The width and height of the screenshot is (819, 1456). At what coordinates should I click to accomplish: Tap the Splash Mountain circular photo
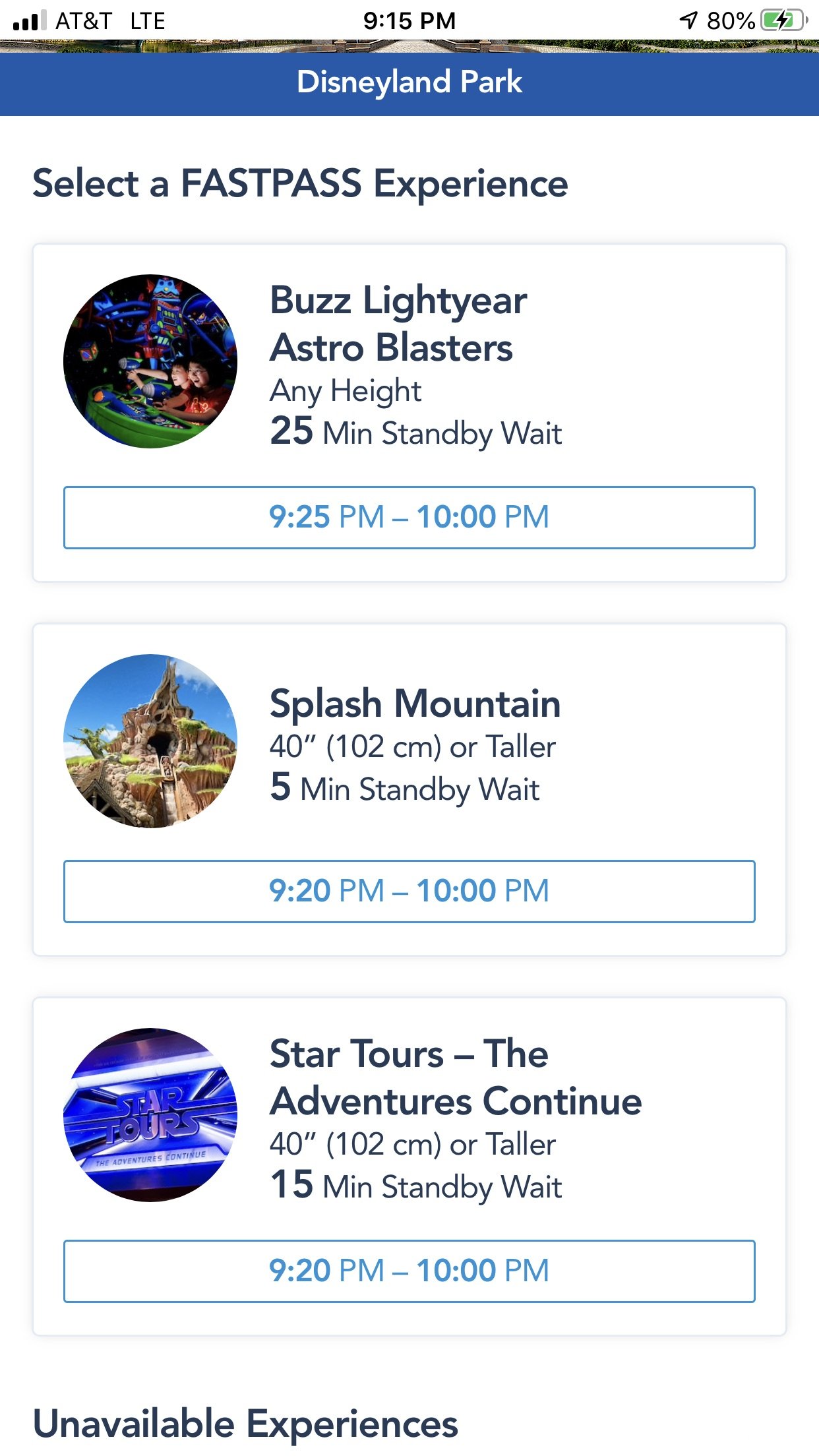pyautogui.click(x=150, y=741)
